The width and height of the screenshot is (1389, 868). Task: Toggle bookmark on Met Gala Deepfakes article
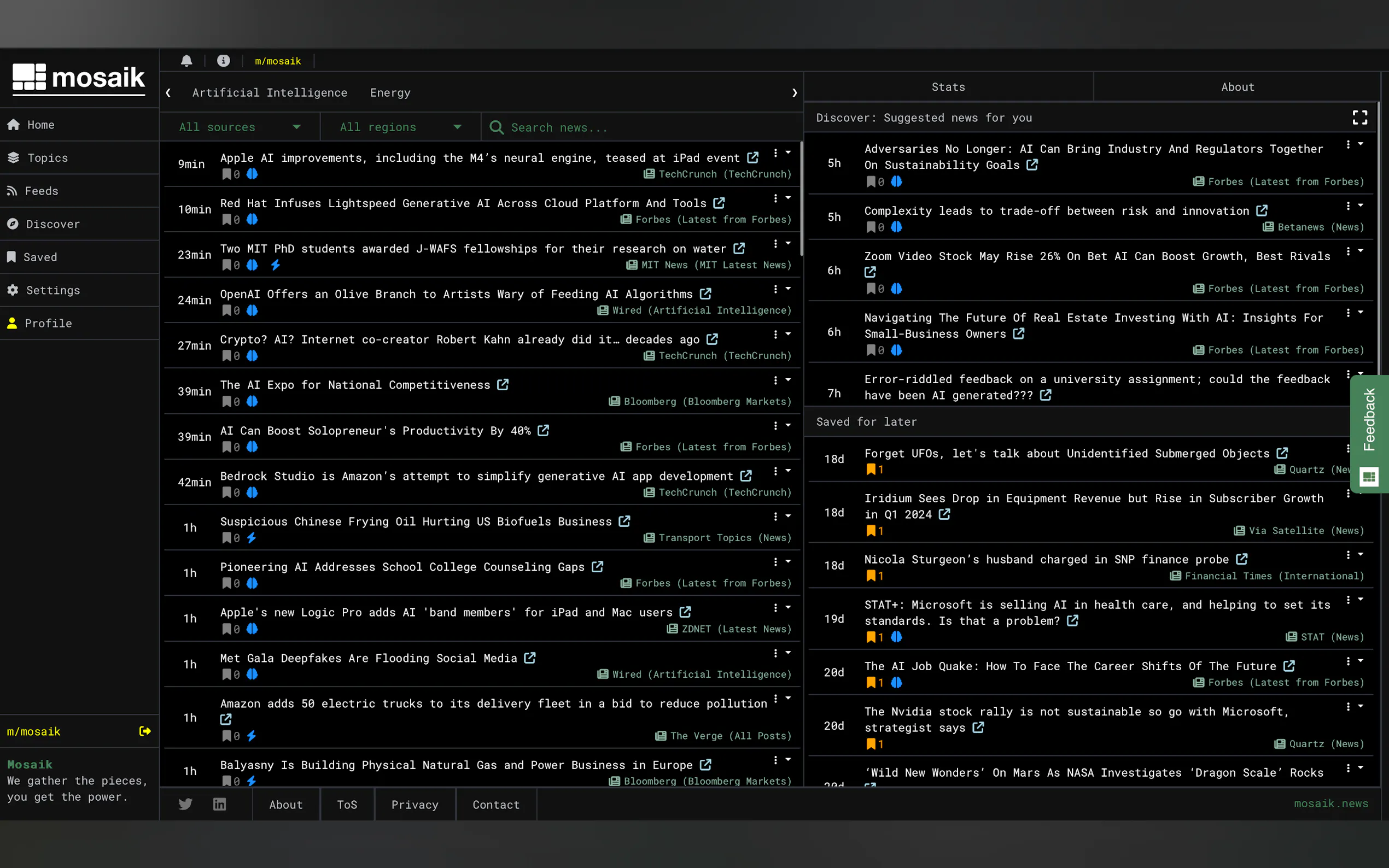point(227,675)
